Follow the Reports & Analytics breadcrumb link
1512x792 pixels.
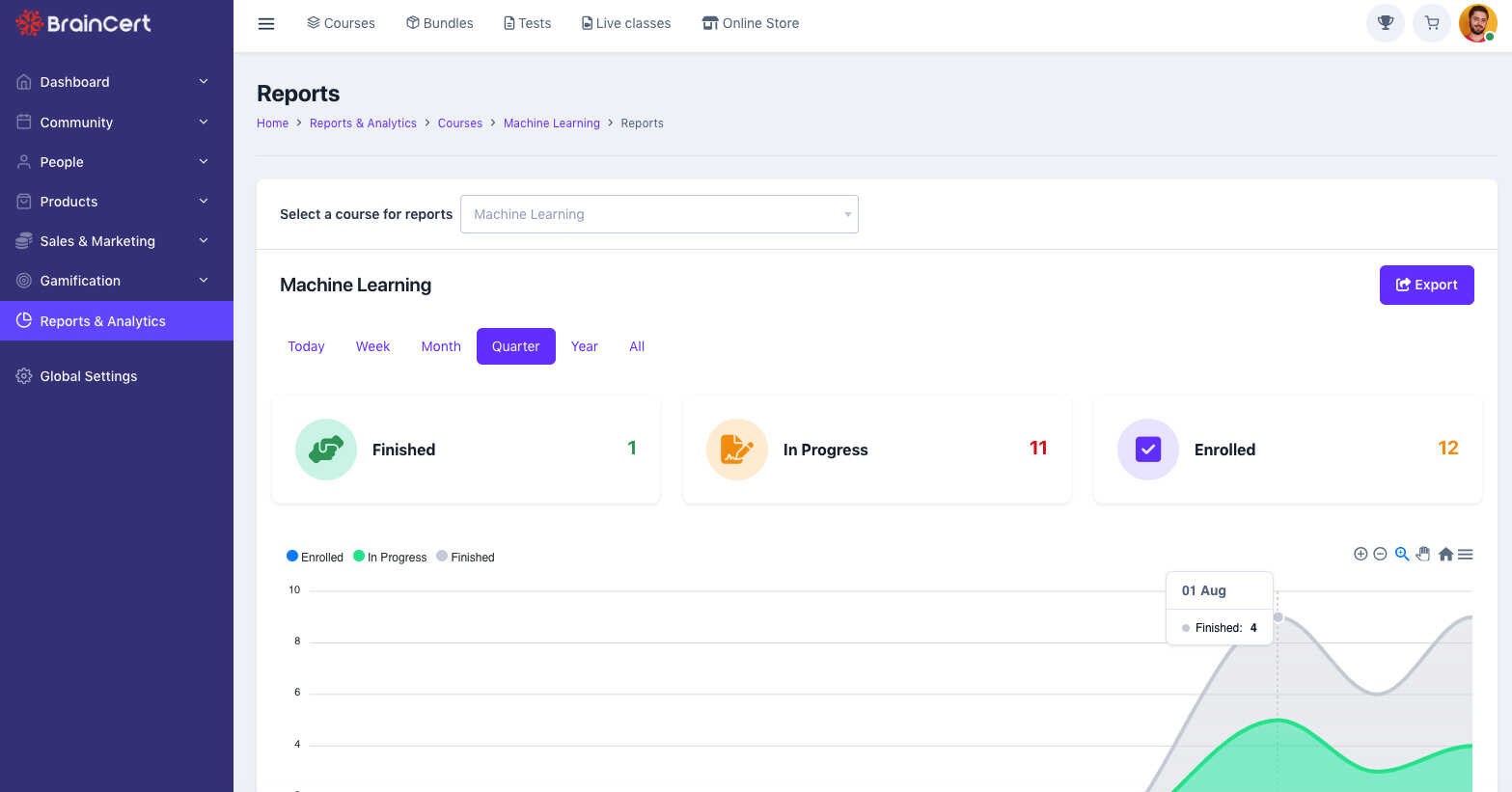coord(363,123)
